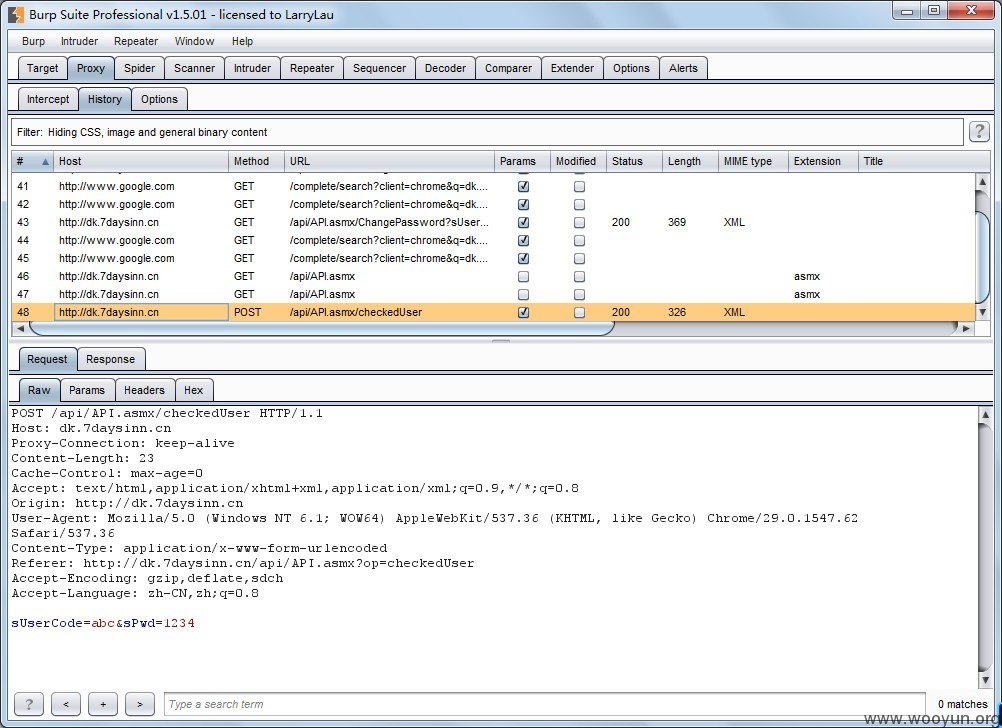
Task: Toggle Modified checkbox for row 42
Action: pyautogui.click(x=579, y=205)
